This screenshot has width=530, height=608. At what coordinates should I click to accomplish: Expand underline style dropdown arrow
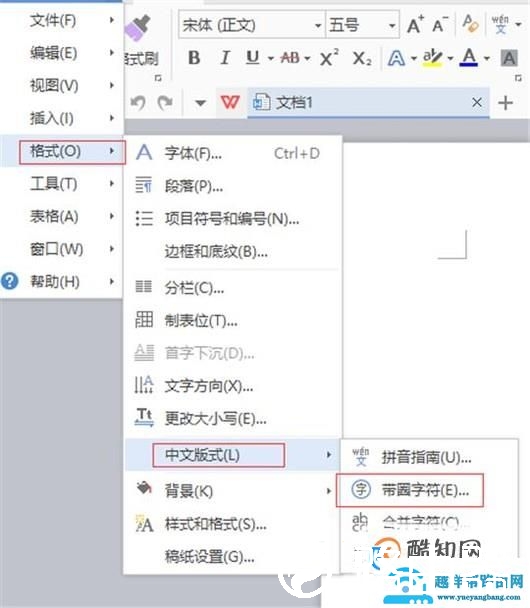[271, 59]
